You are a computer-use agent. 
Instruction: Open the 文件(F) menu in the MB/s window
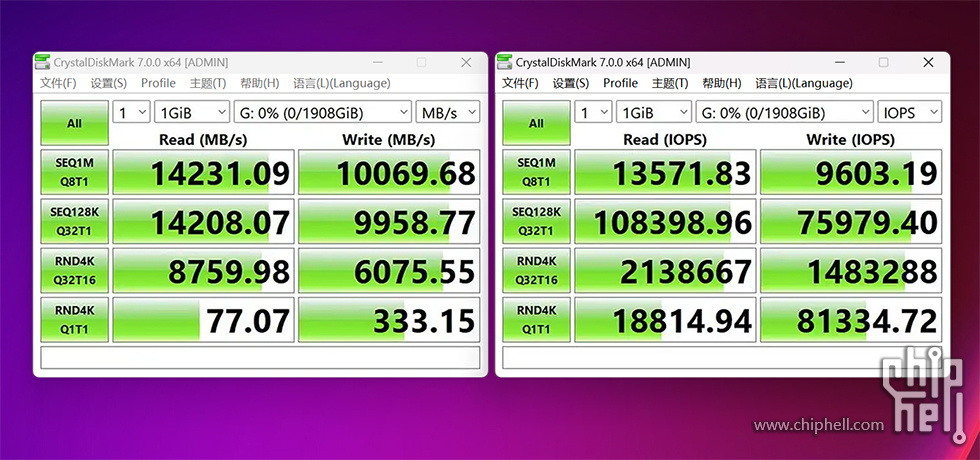[x=57, y=83]
